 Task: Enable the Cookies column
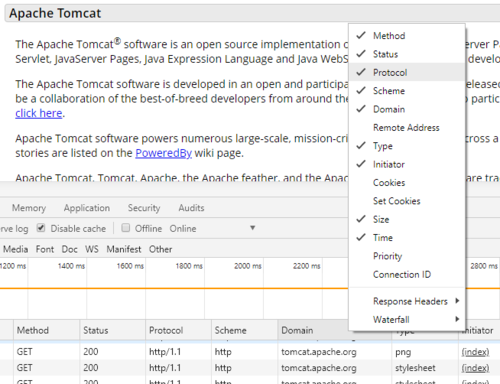tap(407, 182)
